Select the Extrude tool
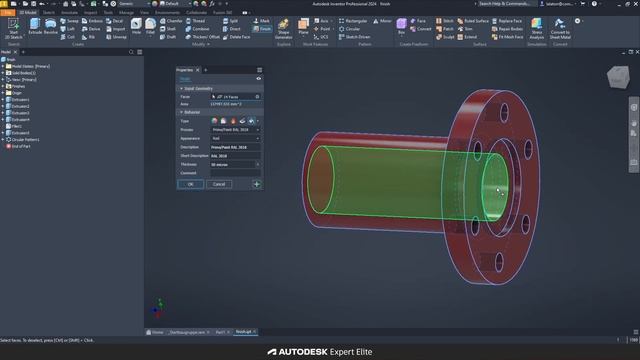The height and width of the screenshot is (360, 640). click(x=35, y=27)
